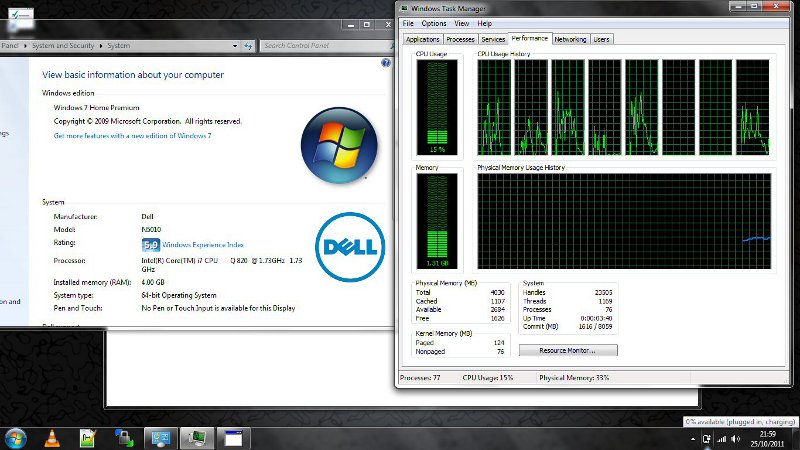Image resolution: width=800 pixels, height=450 pixels.
Task: Select the Performance tab
Action: coord(530,38)
